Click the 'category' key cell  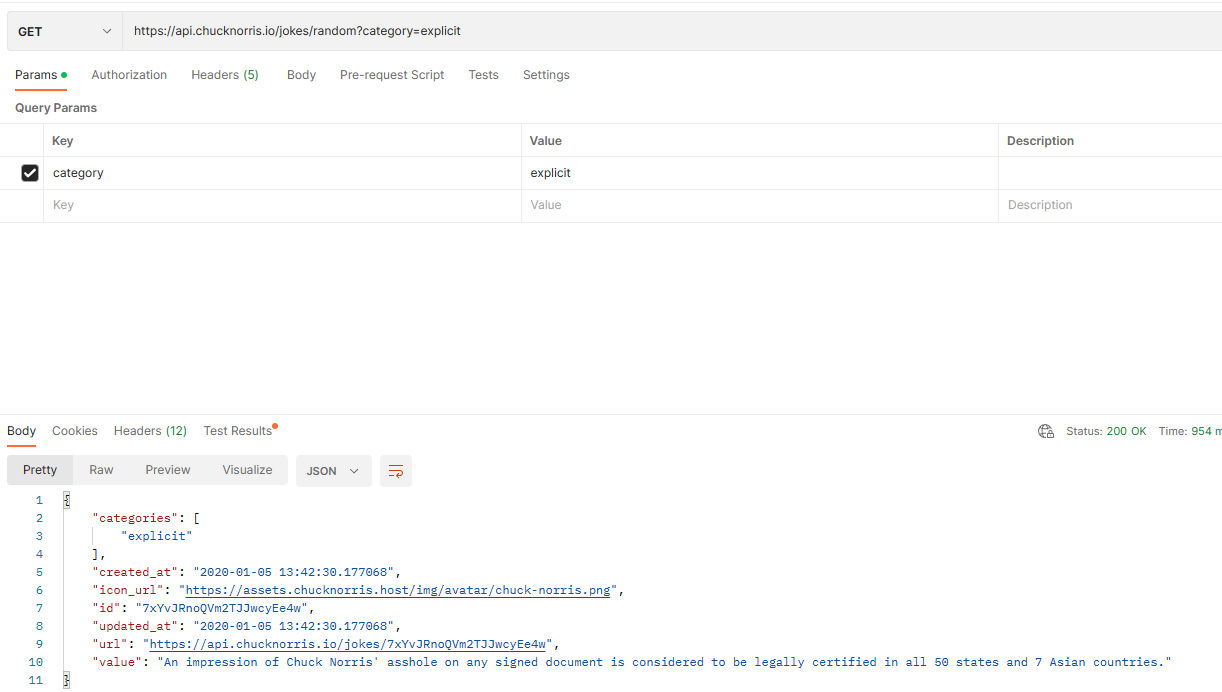tap(282, 173)
